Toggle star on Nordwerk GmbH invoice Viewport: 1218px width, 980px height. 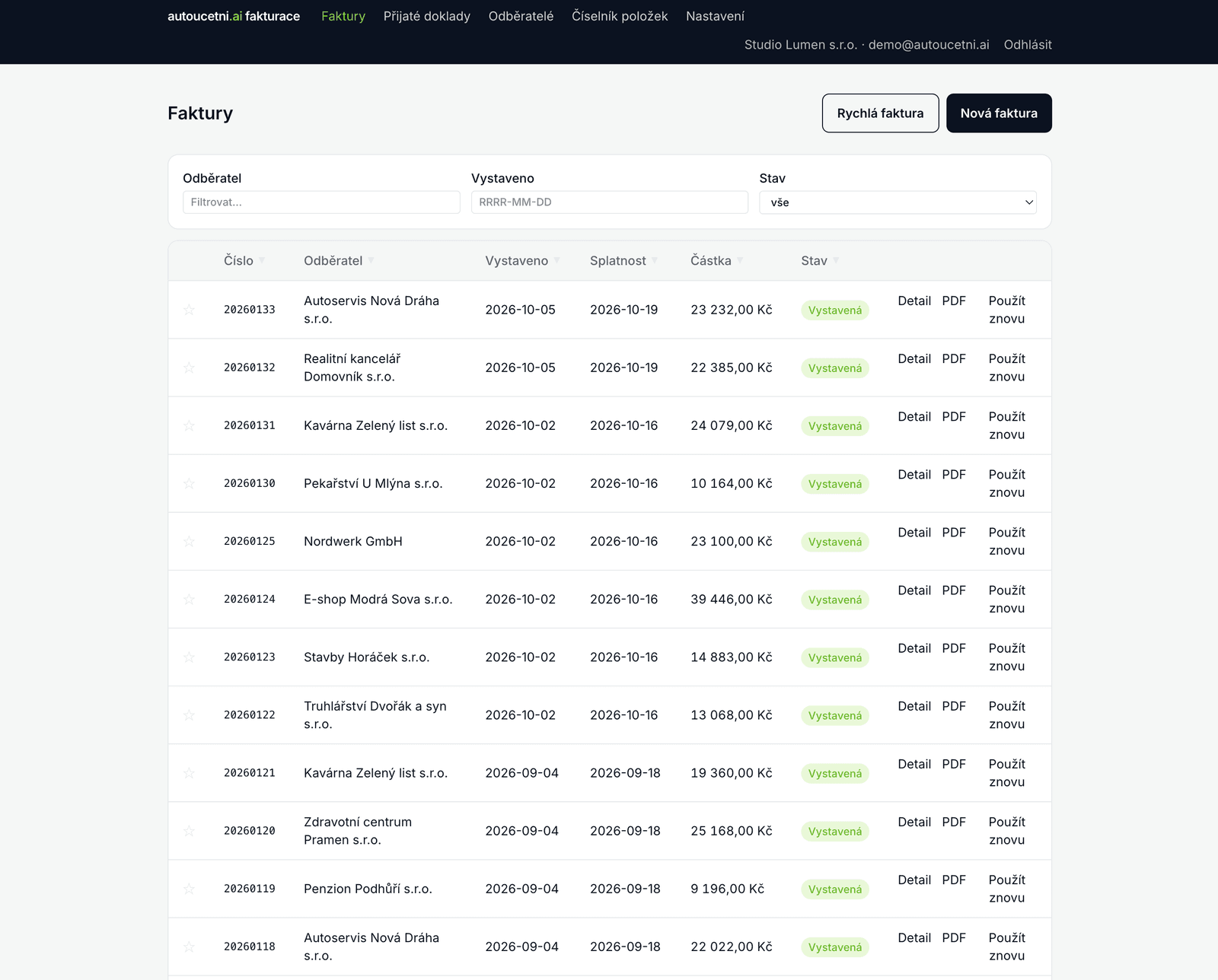(x=189, y=541)
